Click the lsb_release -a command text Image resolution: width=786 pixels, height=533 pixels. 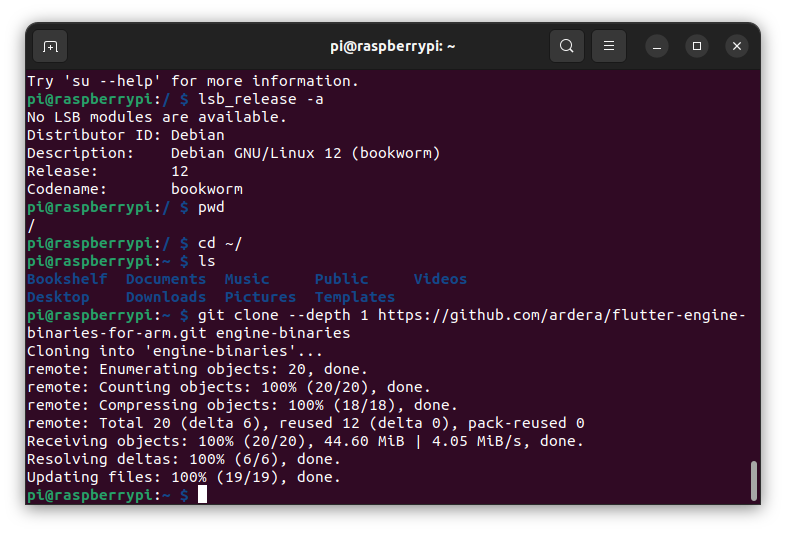point(261,99)
